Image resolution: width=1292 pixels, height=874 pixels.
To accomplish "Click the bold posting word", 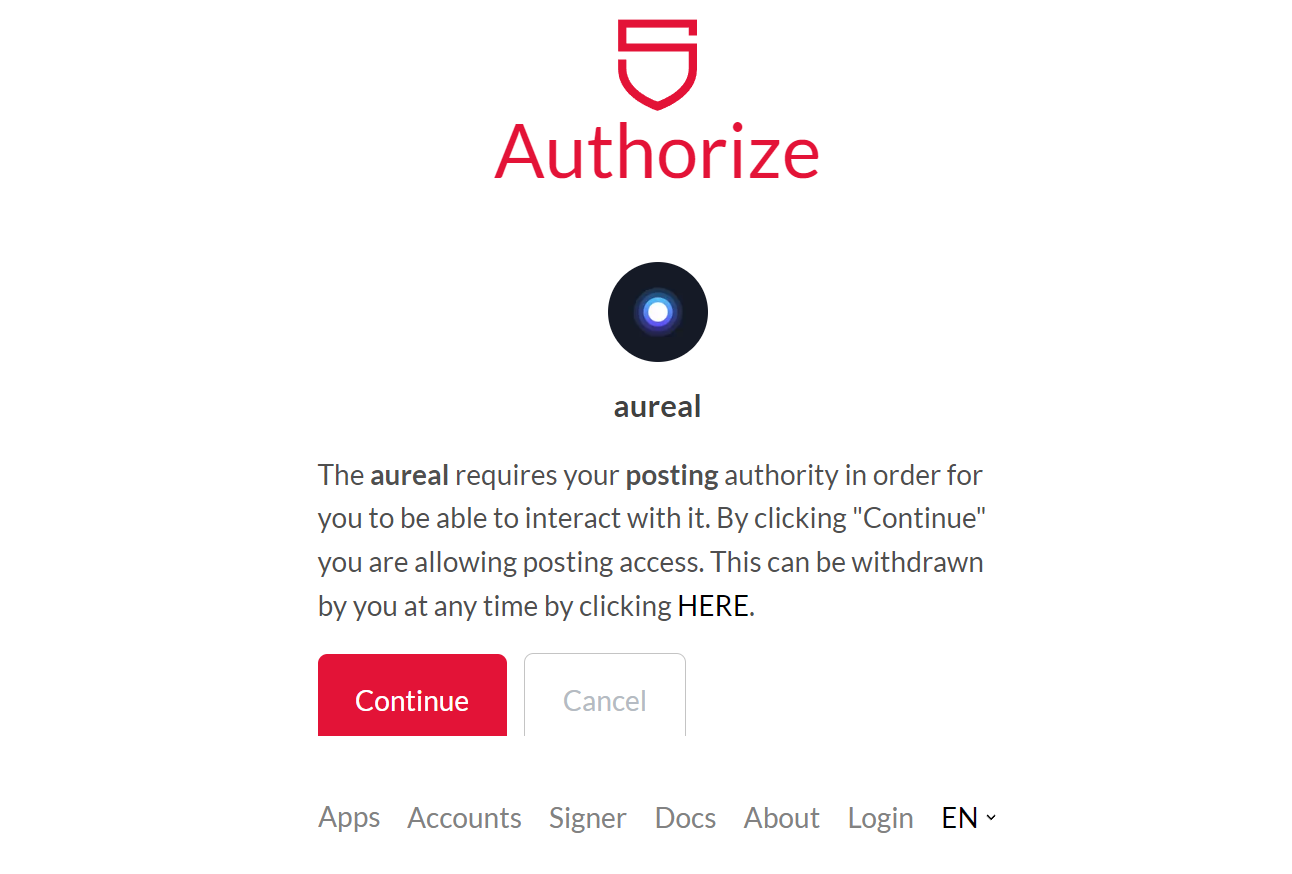I will (672, 475).
